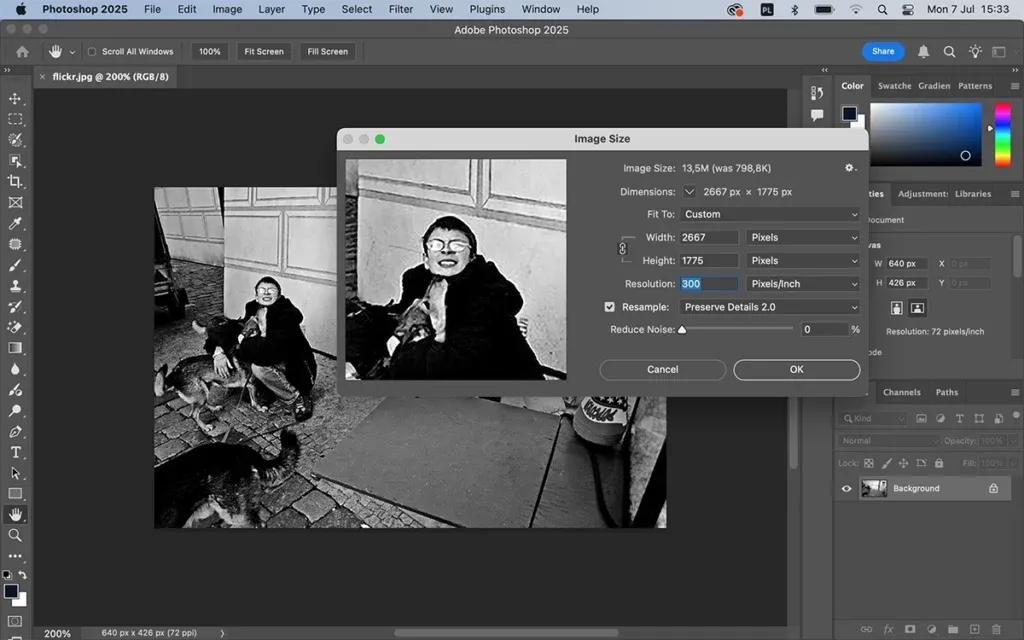Select the Type tool
Image resolution: width=1024 pixels, height=640 pixels.
click(15, 452)
